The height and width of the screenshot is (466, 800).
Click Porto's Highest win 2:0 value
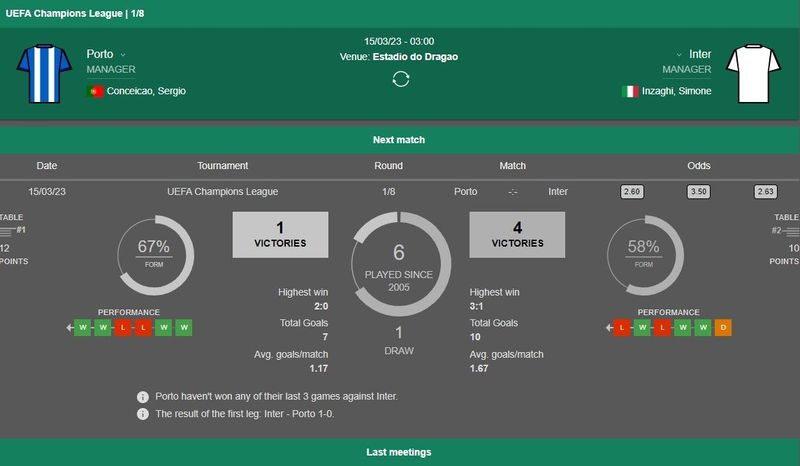click(x=321, y=306)
